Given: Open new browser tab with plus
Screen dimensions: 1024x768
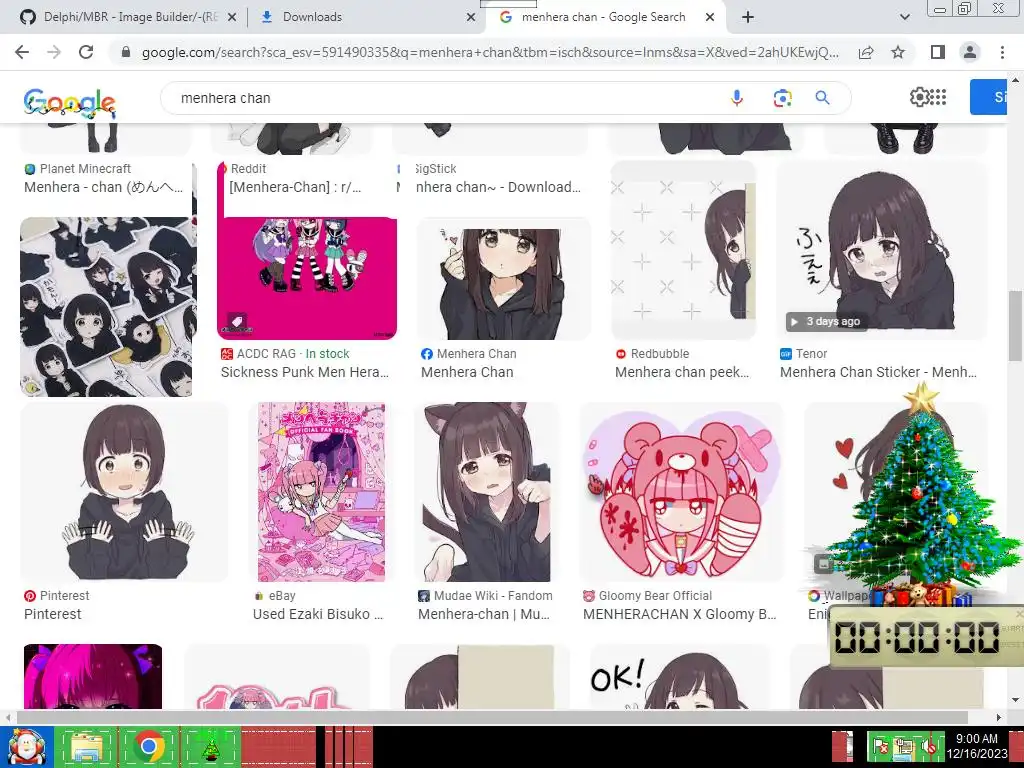Looking at the screenshot, I should [x=748, y=17].
